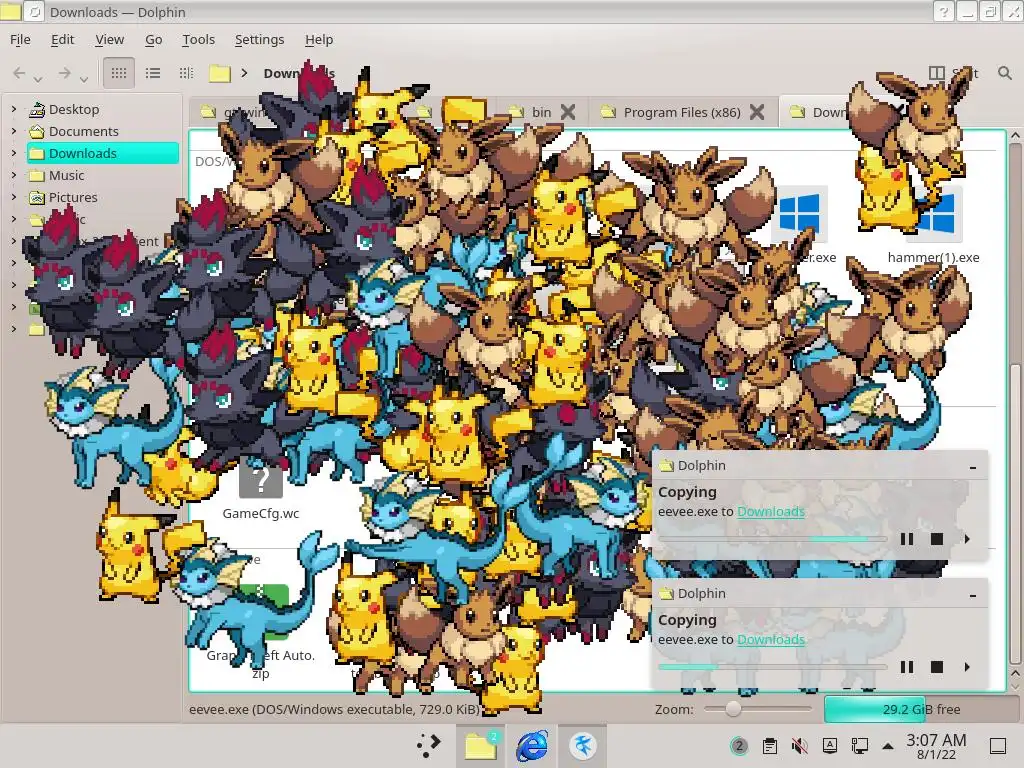Open the application launcher in taskbar
Screen dimensions: 1024x768
[x=429, y=745]
